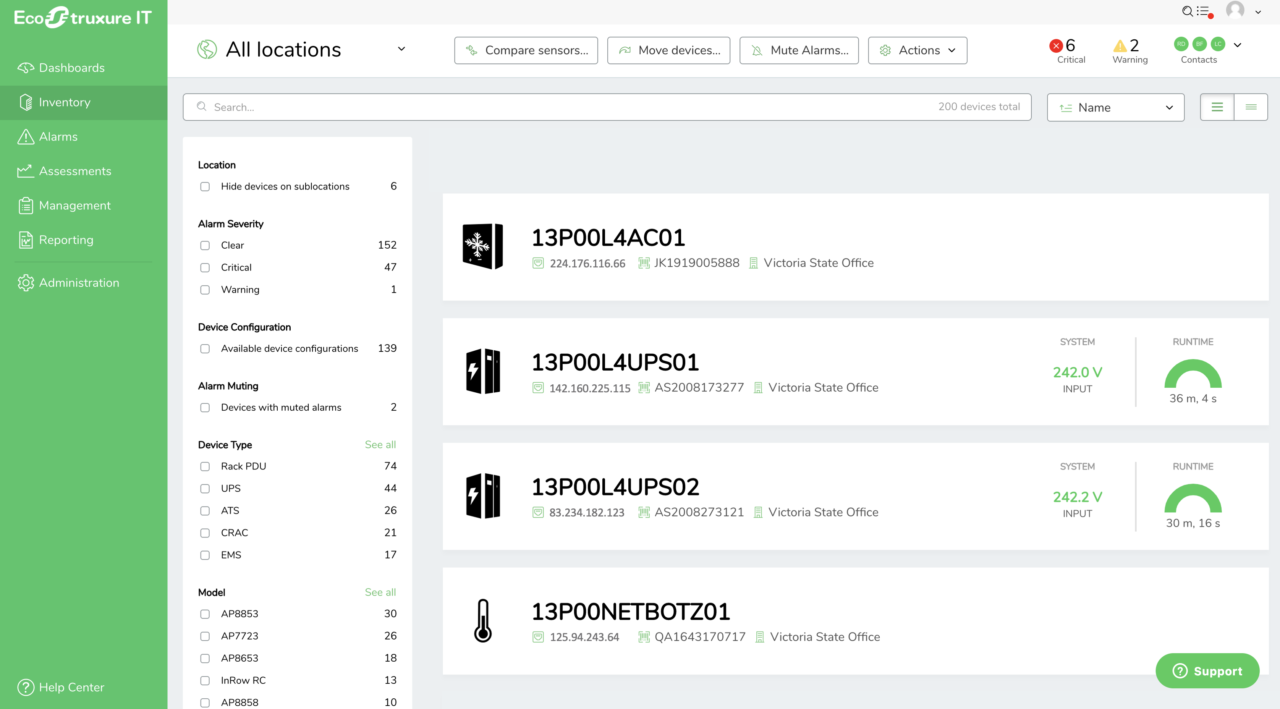The height and width of the screenshot is (709, 1280).
Task: Open Dashboards from the sidebar
Action: point(71,68)
